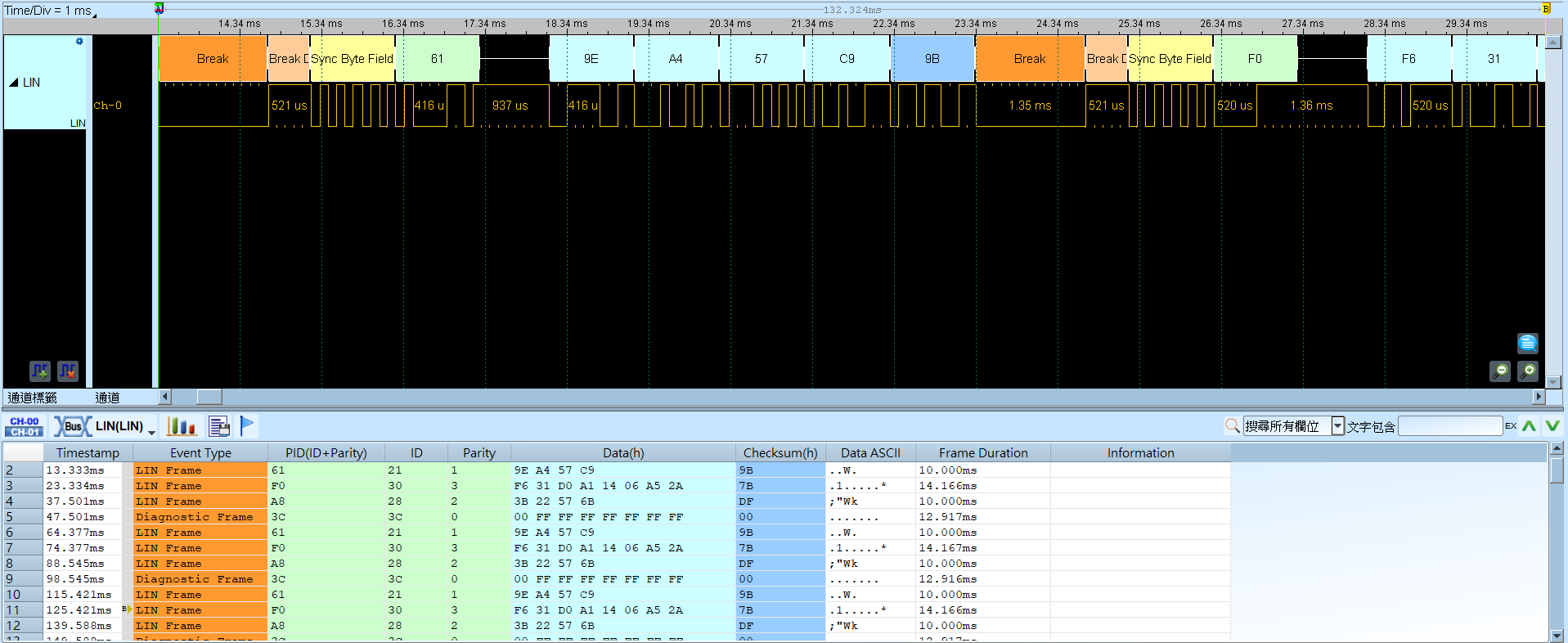
Task: Click the blue speech bubble comment icon
Action: [1528, 343]
